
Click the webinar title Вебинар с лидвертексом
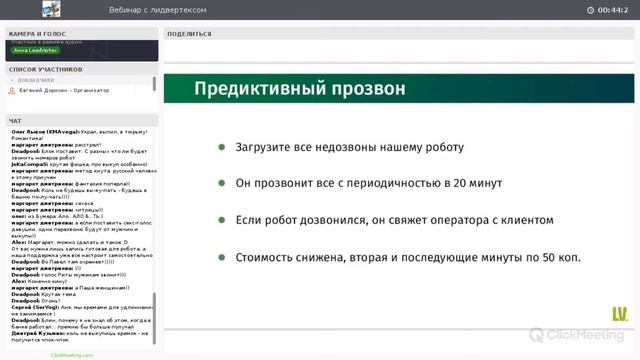pyautogui.click(x=158, y=10)
